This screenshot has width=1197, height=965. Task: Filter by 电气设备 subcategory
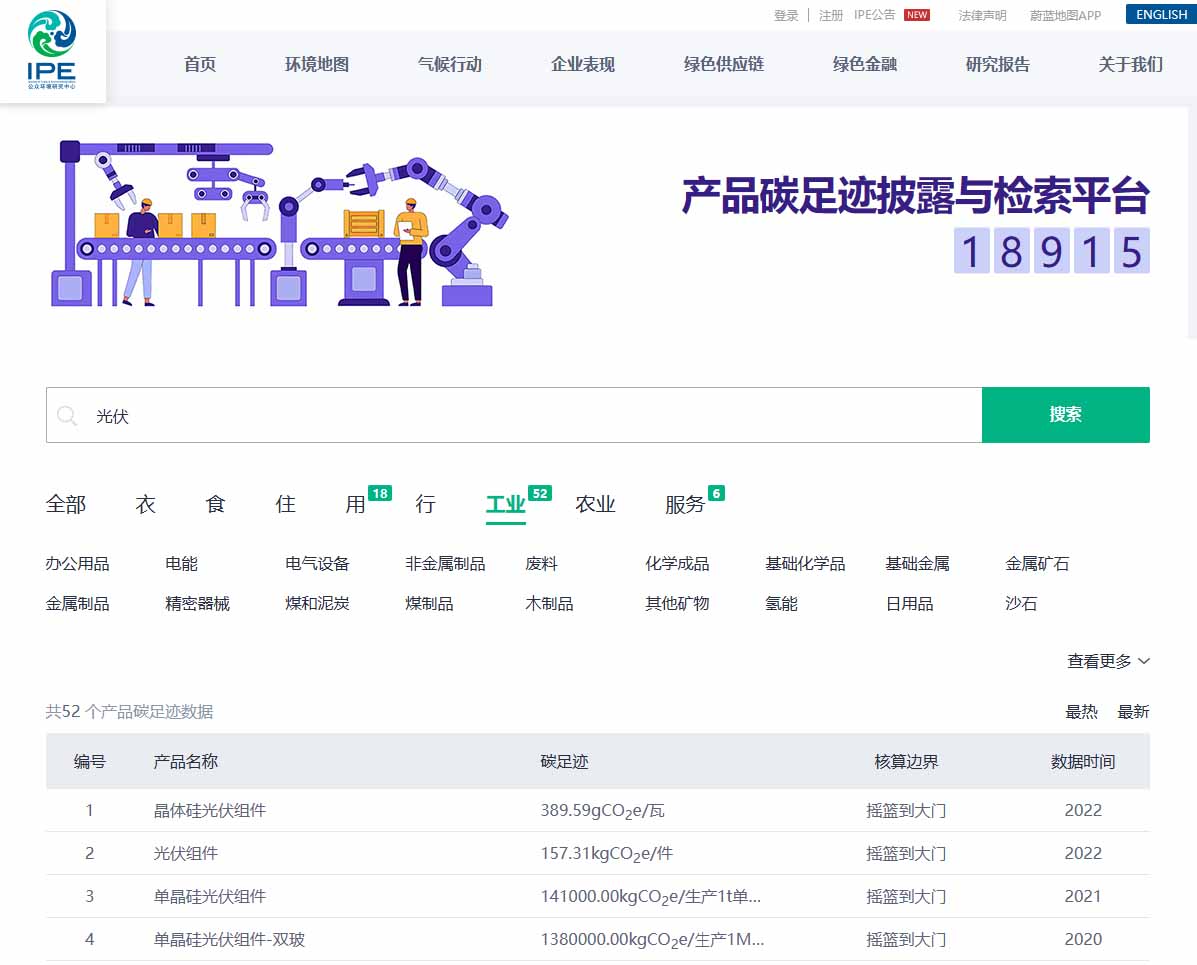(x=317, y=564)
